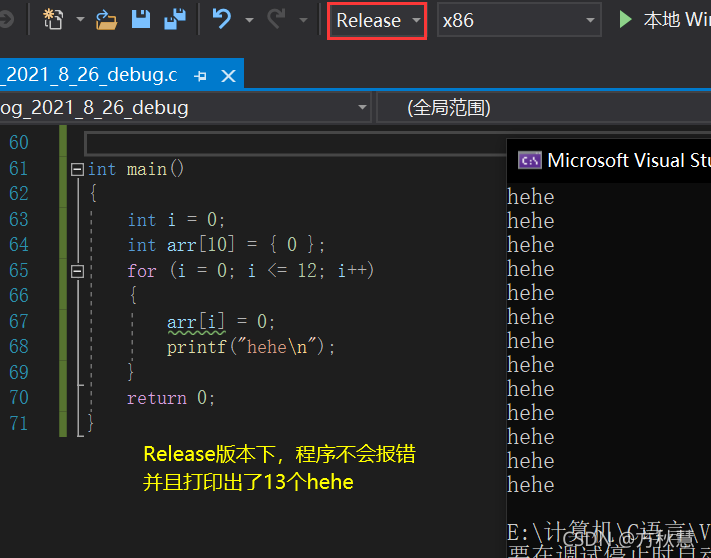
Task: Click the 'int main()' declaration
Action: pos(136,170)
